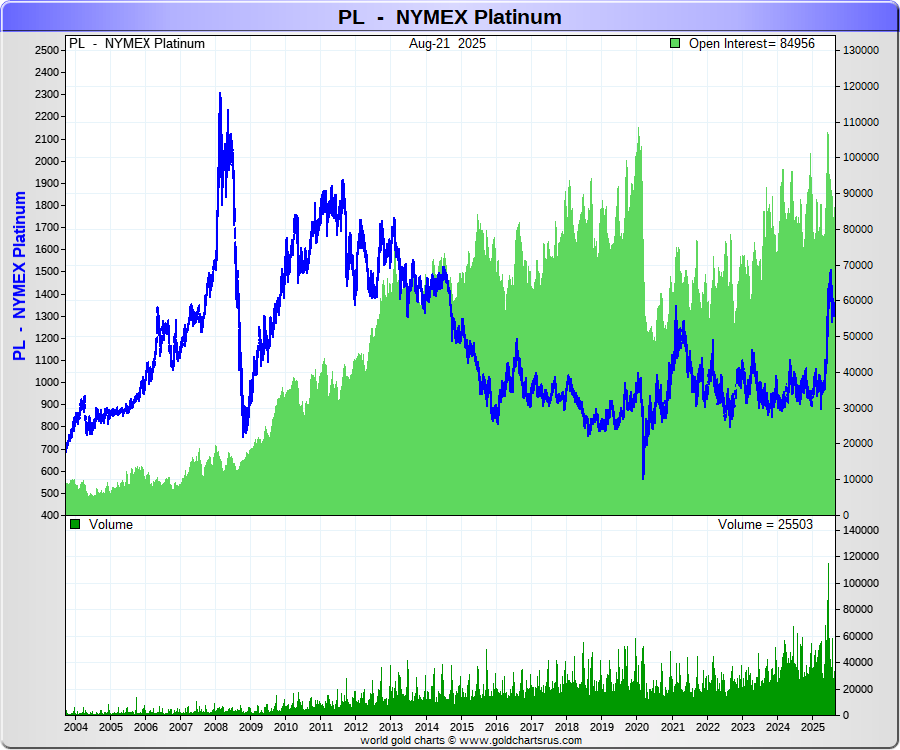This screenshot has height=750, width=900.
Task: Click the 2016 year label on the x-axis
Action: [496, 727]
